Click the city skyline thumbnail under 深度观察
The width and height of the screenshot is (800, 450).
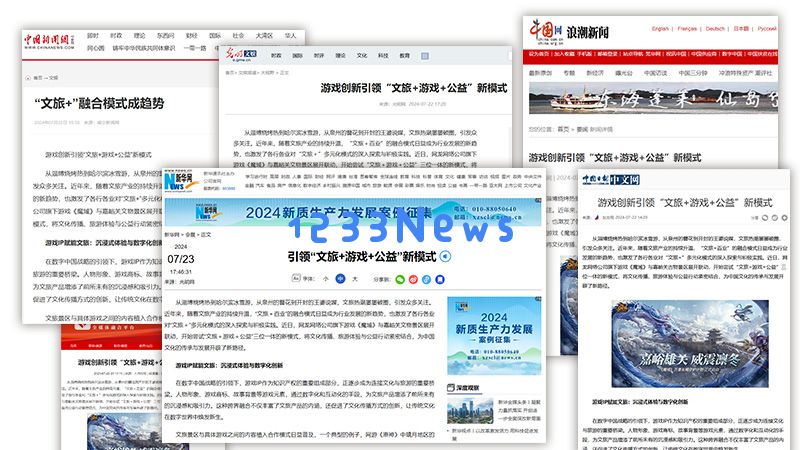coord(470,410)
